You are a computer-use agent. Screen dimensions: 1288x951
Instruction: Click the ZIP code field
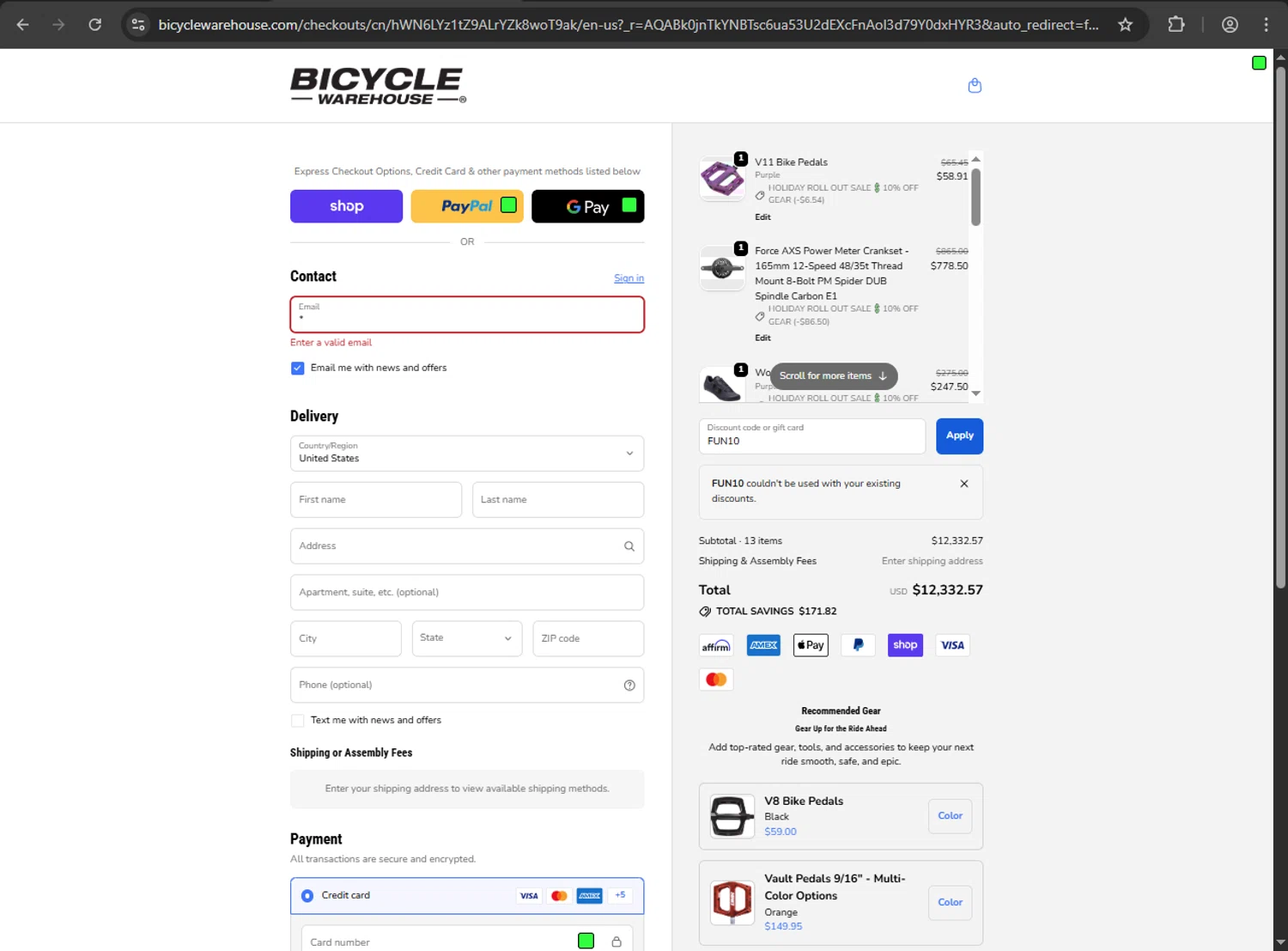pyautogui.click(x=588, y=638)
